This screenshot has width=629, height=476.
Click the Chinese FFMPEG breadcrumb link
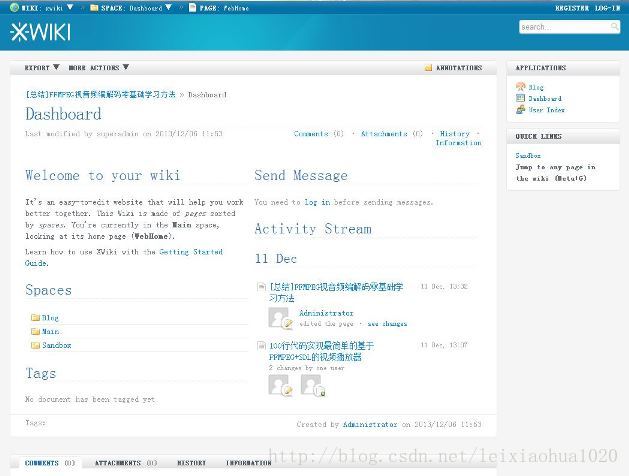coord(100,95)
